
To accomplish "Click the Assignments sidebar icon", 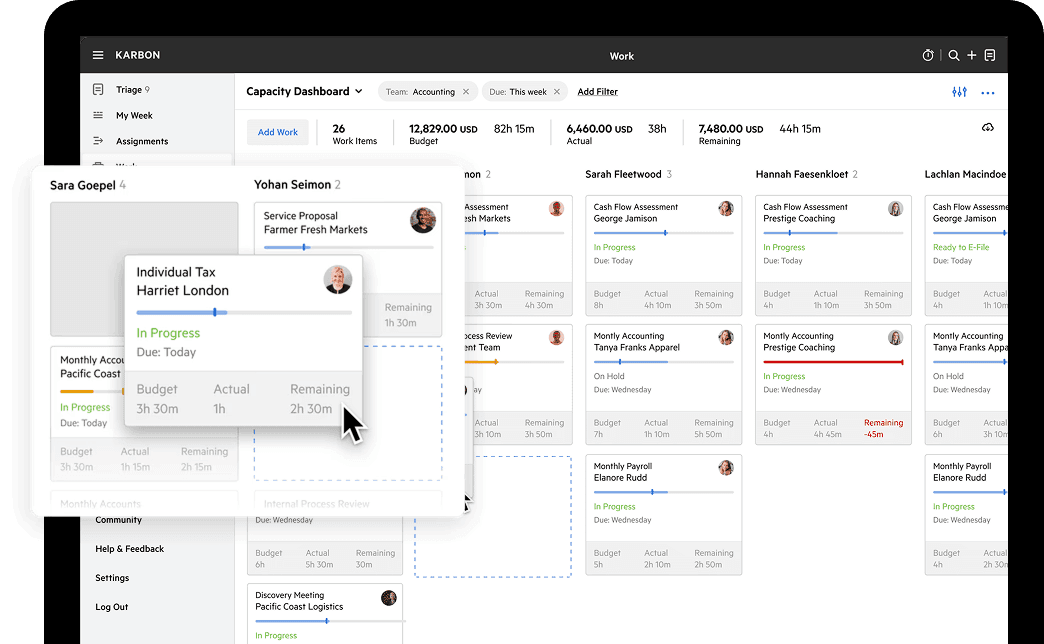I will pos(98,141).
